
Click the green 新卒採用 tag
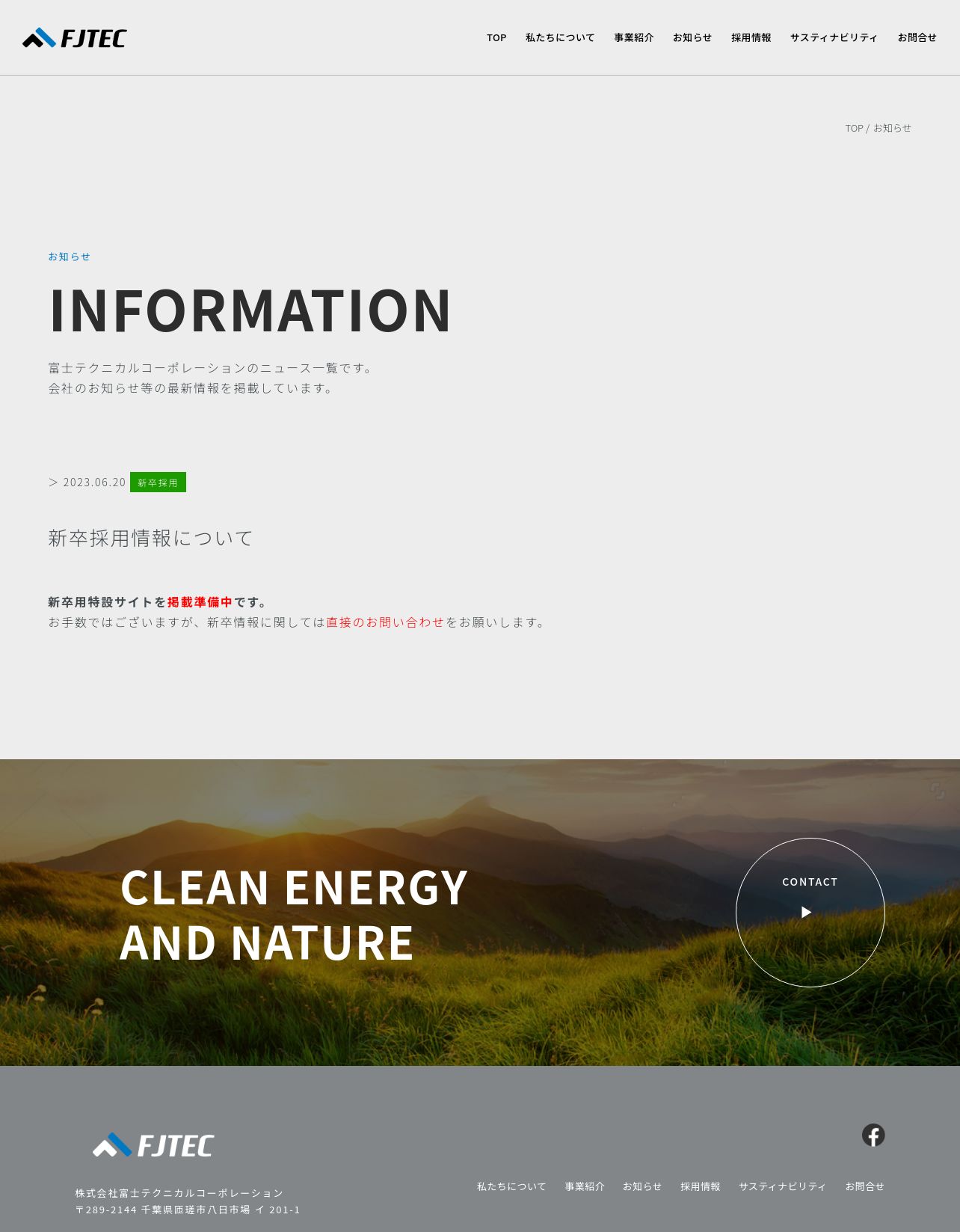tap(158, 482)
